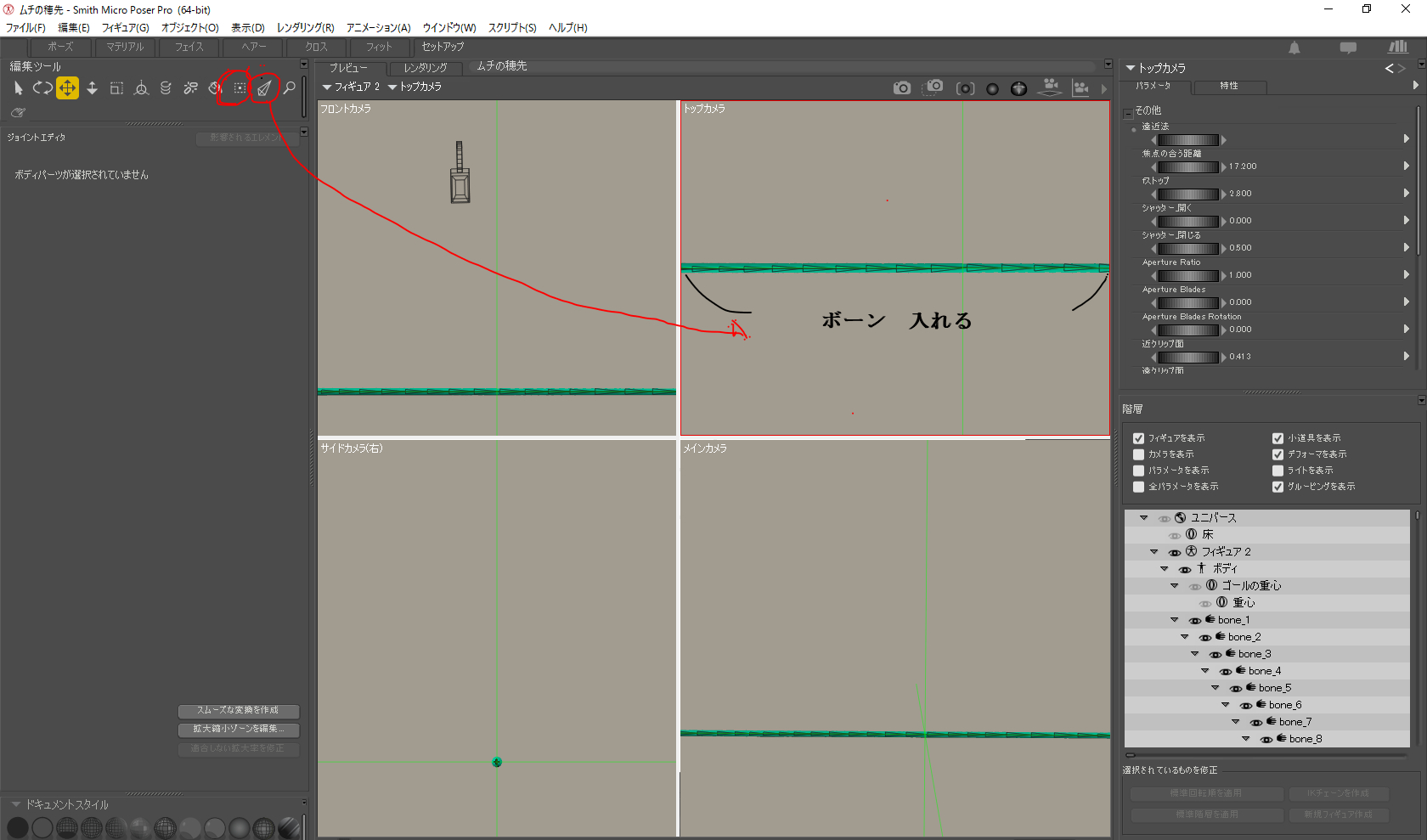
Task: Select the Bone creation tool
Action: click(264, 87)
